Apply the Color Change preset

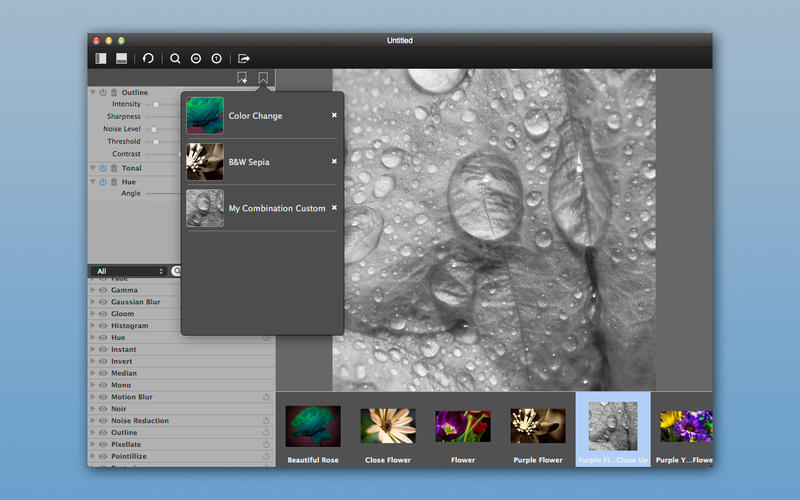(255, 116)
